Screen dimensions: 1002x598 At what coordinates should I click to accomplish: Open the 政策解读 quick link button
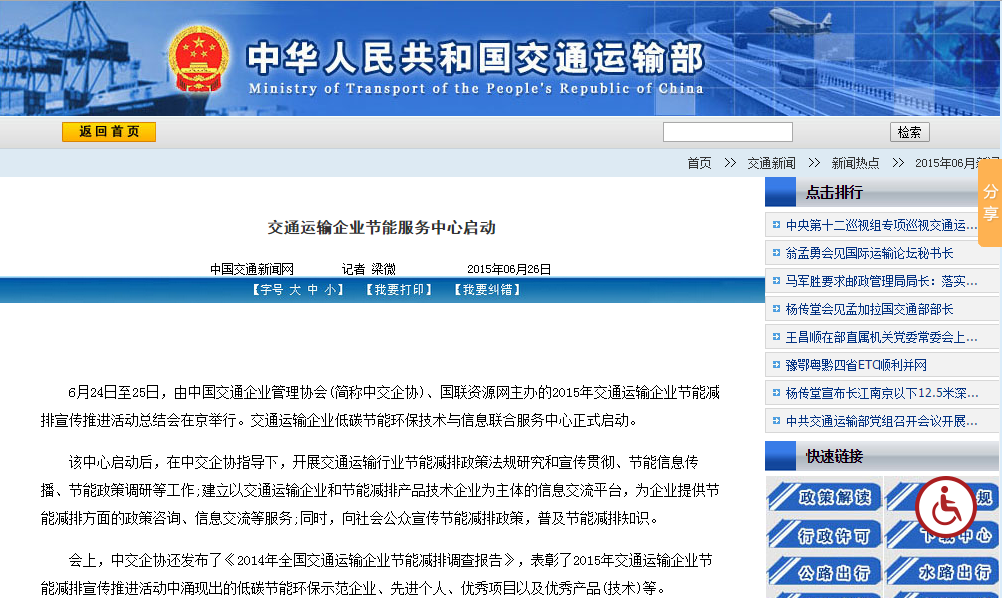(824, 496)
